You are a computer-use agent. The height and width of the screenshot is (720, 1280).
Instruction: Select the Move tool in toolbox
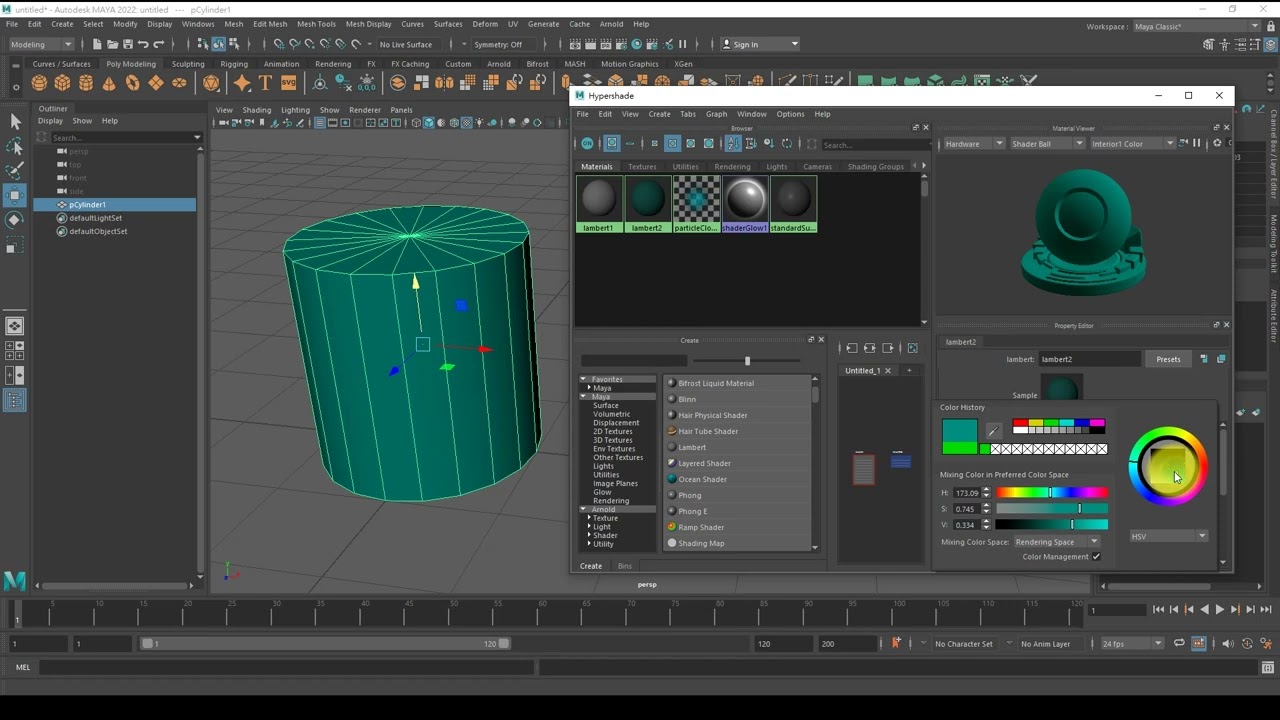pos(14,196)
